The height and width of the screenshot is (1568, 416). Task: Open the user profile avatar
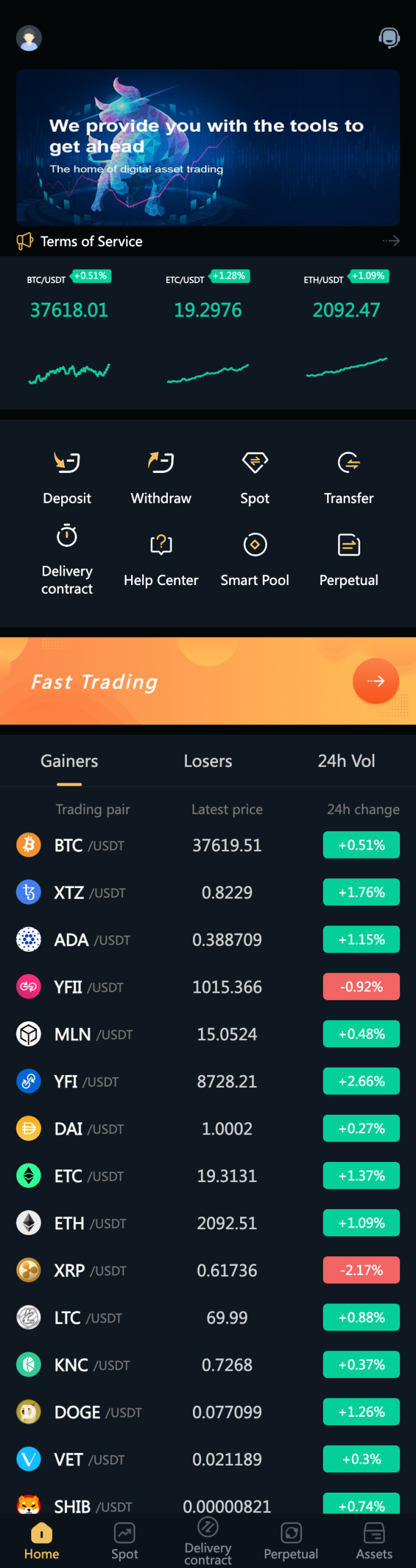[29, 38]
